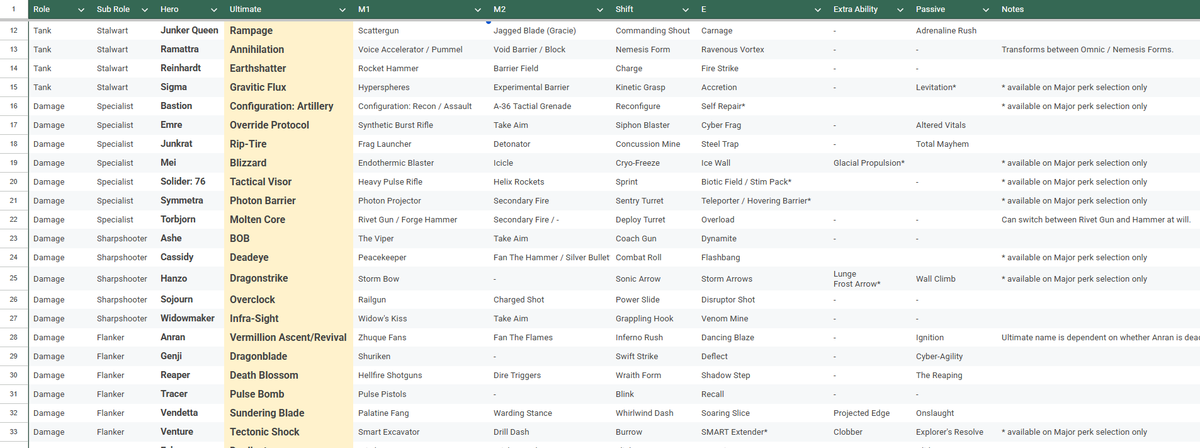This screenshot has width=1200, height=448.
Task: Select the Biotic Field / Stim Pack* cell
Action: click(x=763, y=182)
